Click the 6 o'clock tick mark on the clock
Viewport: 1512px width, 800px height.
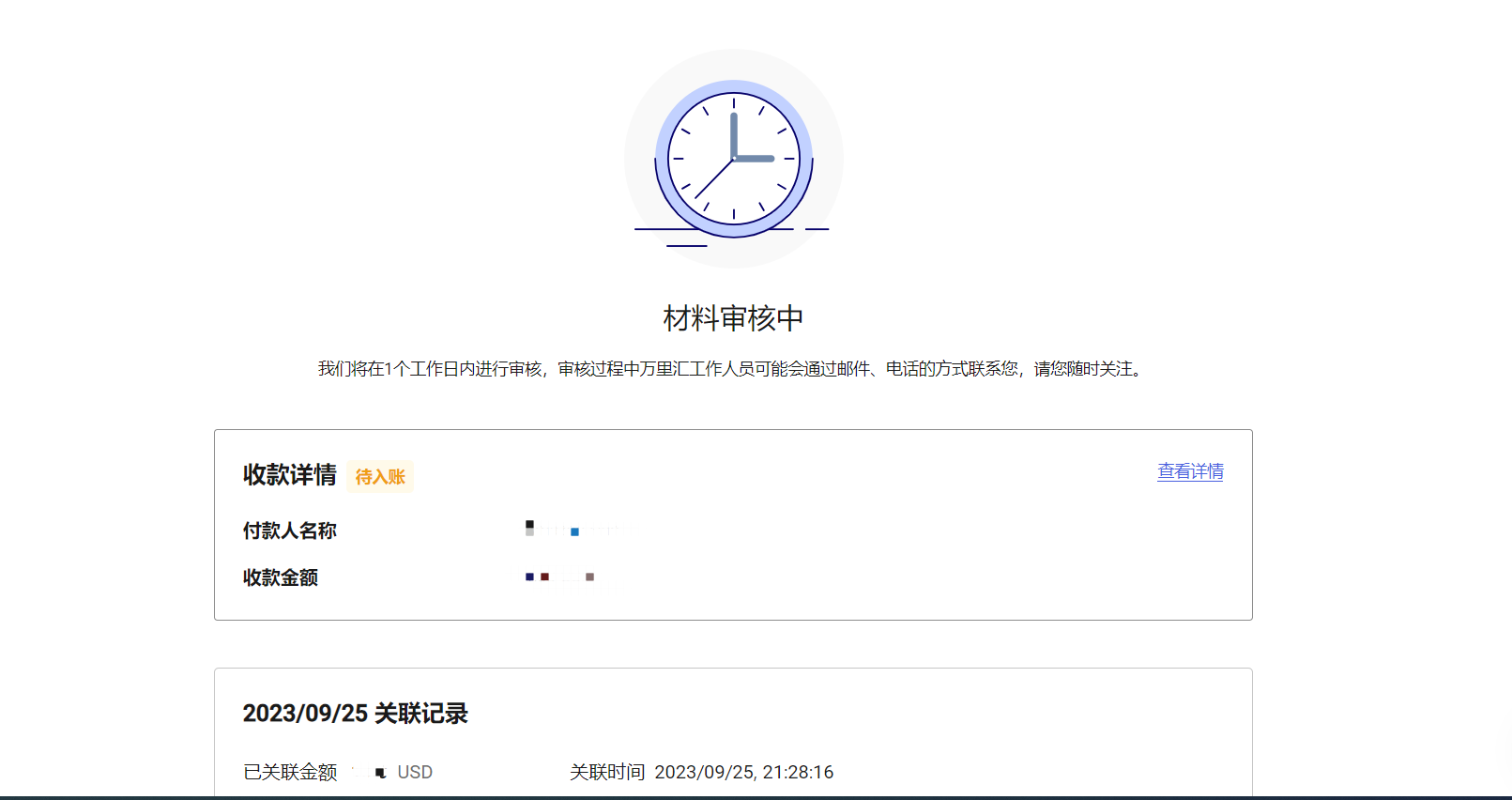[x=734, y=215]
